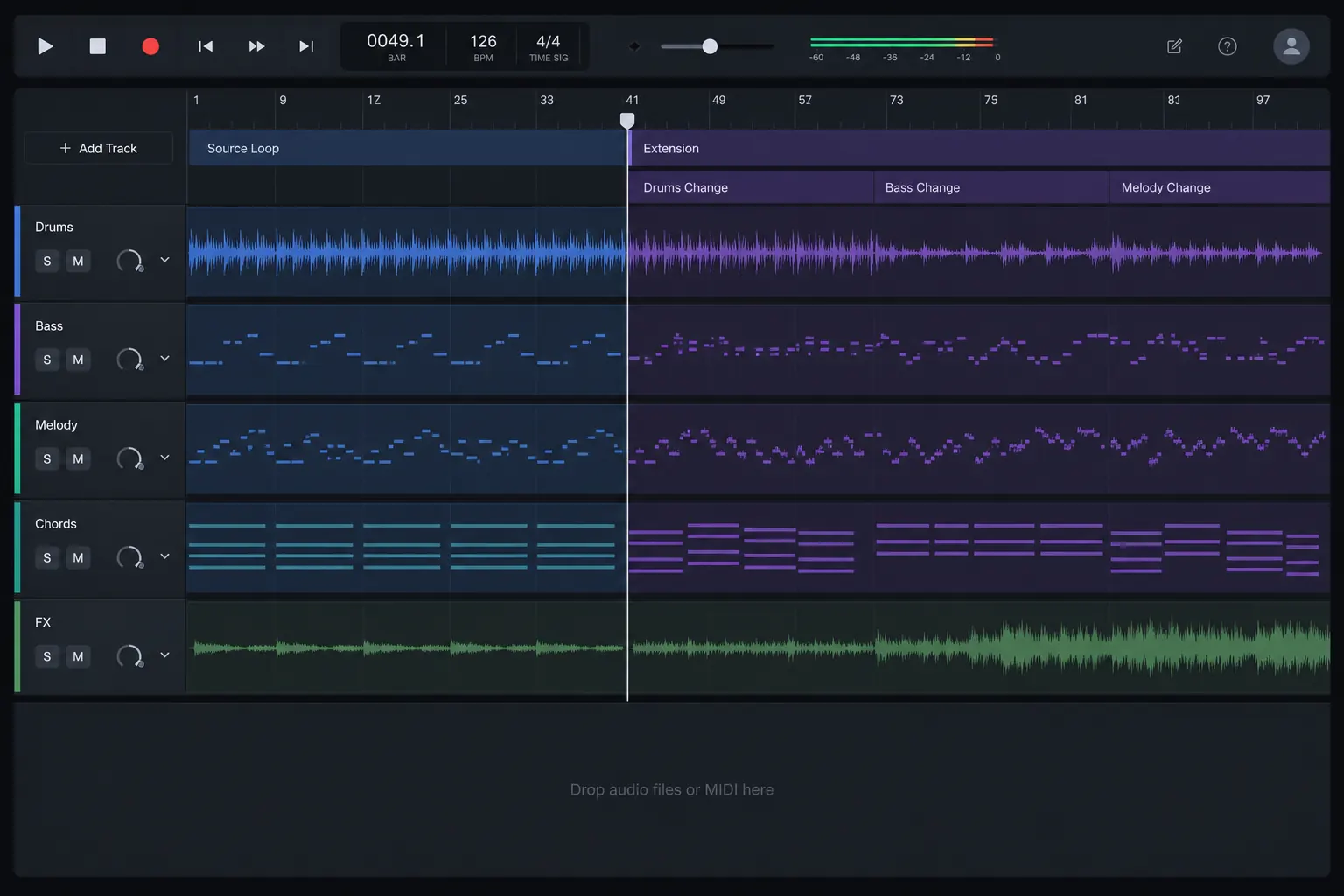Viewport: 1344px width, 896px height.
Task: Mute the Melody track
Action: click(78, 458)
